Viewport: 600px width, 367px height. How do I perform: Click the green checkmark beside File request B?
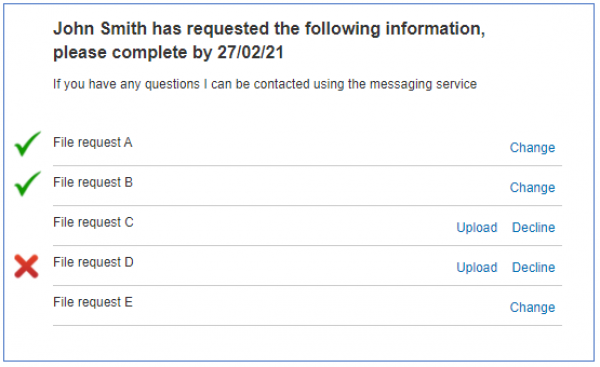coord(28,184)
